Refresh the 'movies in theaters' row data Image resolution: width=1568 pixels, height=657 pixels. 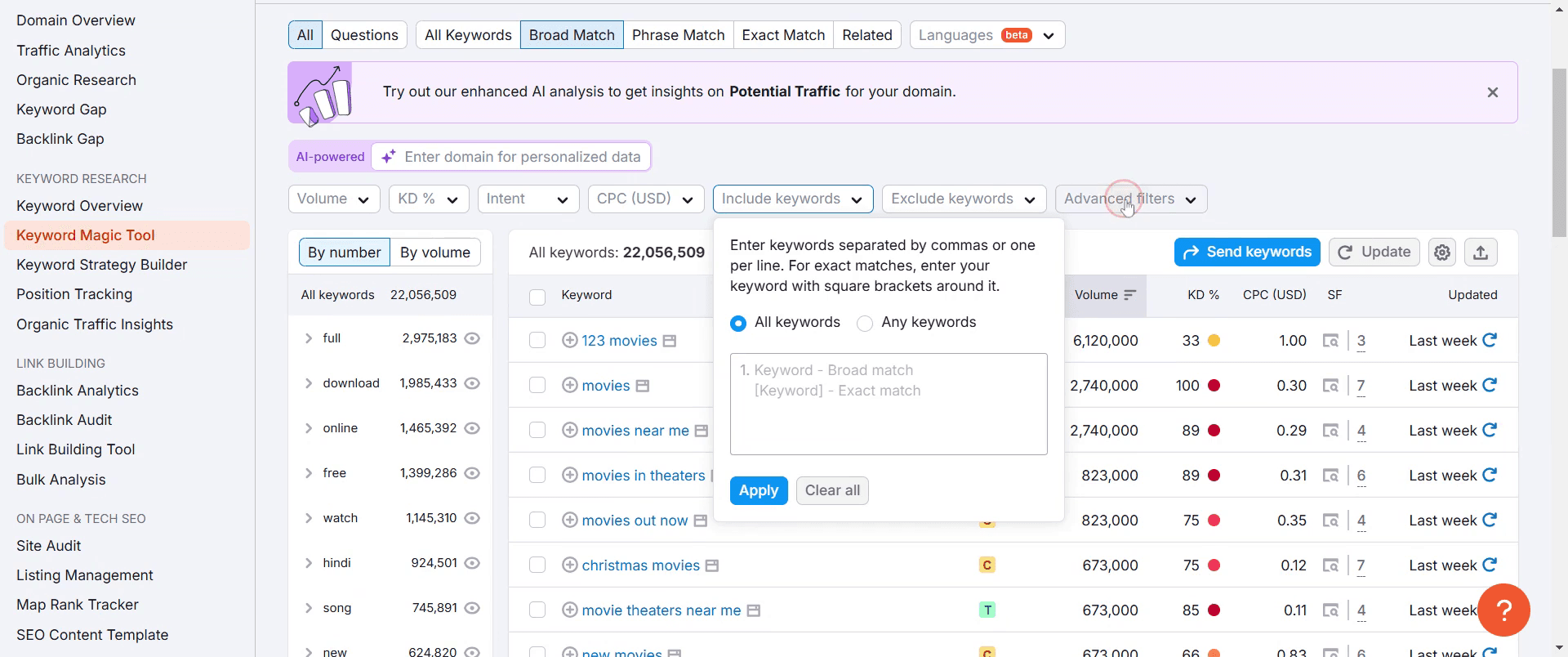[1490, 475]
